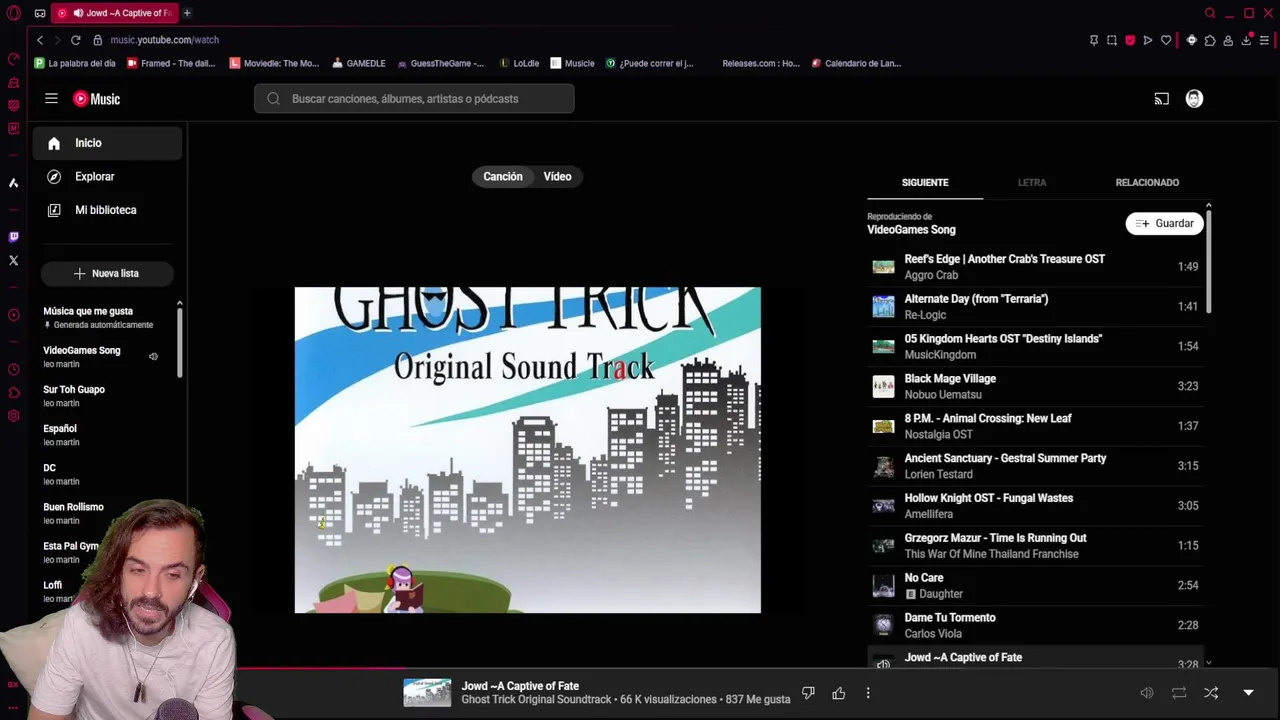Open Twitch in the Opera sidebar
This screenshot has height=720, width=1280.
(13, 237)
